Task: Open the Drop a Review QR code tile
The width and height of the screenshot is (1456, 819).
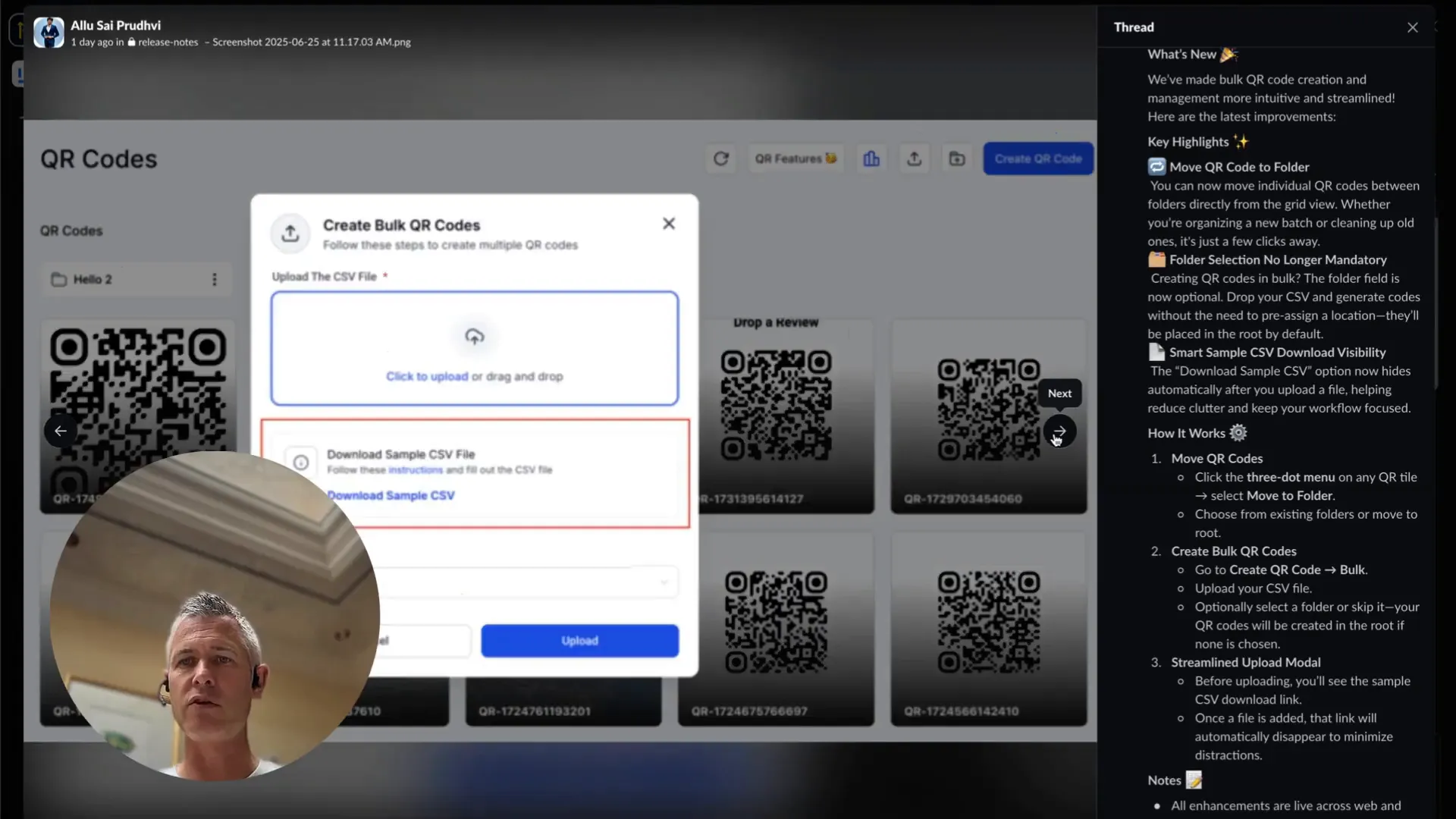Action: pyautogui.click(x=776, y=416)
